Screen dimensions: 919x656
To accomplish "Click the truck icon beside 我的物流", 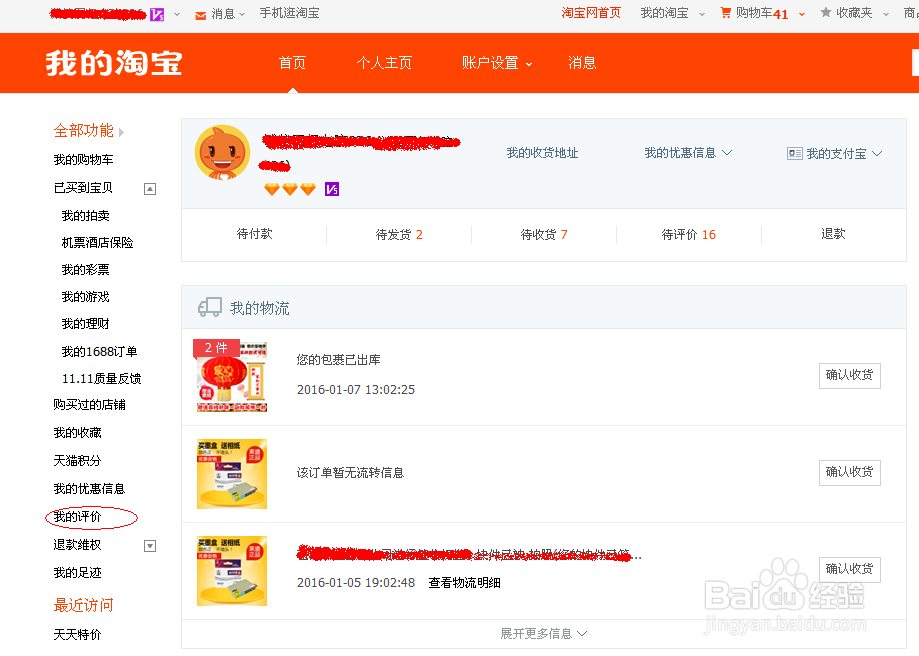I will point(210,307).
